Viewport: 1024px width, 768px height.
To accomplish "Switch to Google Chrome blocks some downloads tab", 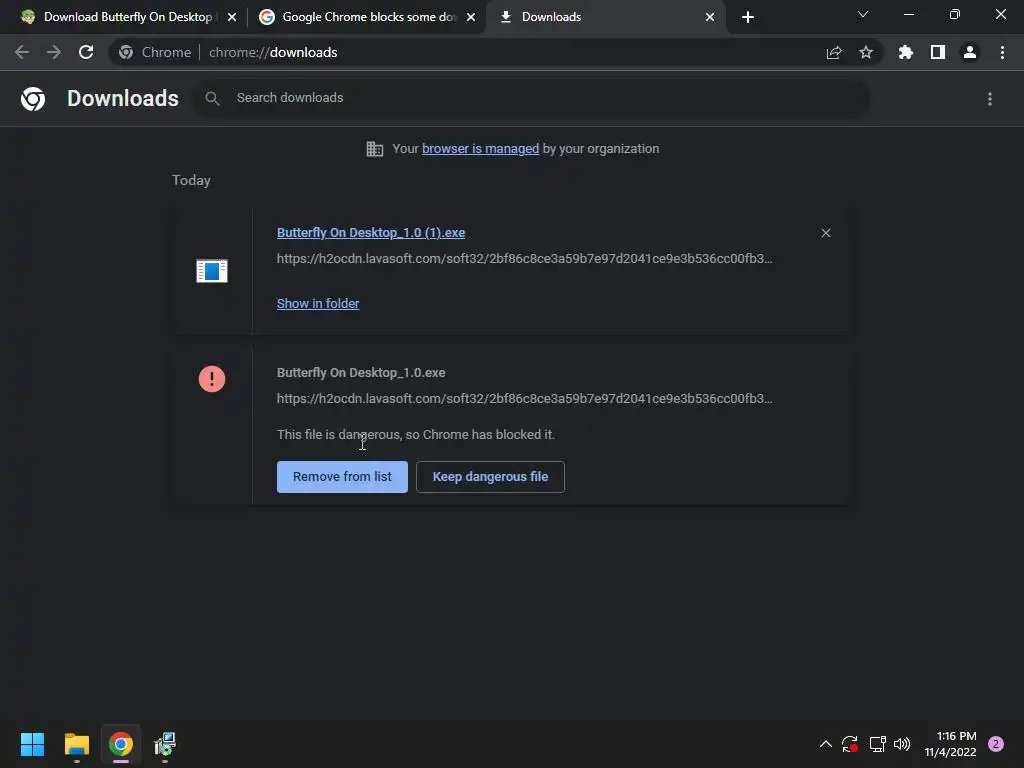I will pos(369,17).
